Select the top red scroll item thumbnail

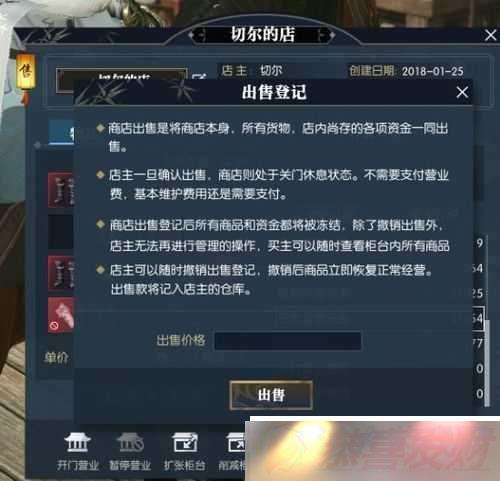tap(61, 190)
